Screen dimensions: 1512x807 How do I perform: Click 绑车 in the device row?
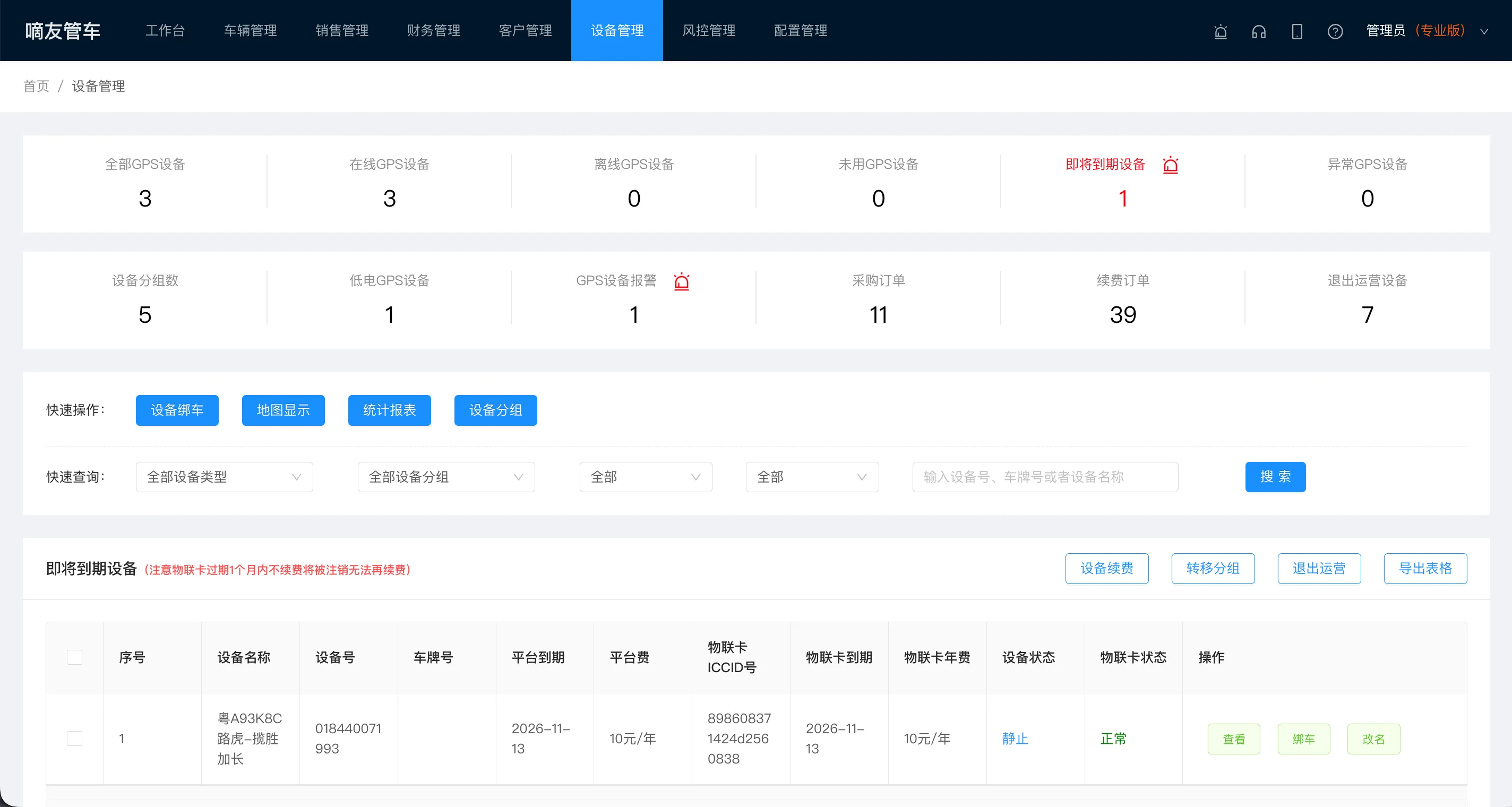1304,739
